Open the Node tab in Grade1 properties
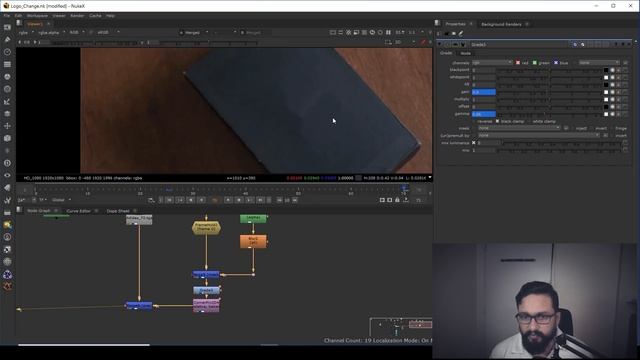640x360 pixels. coord(465,53)
